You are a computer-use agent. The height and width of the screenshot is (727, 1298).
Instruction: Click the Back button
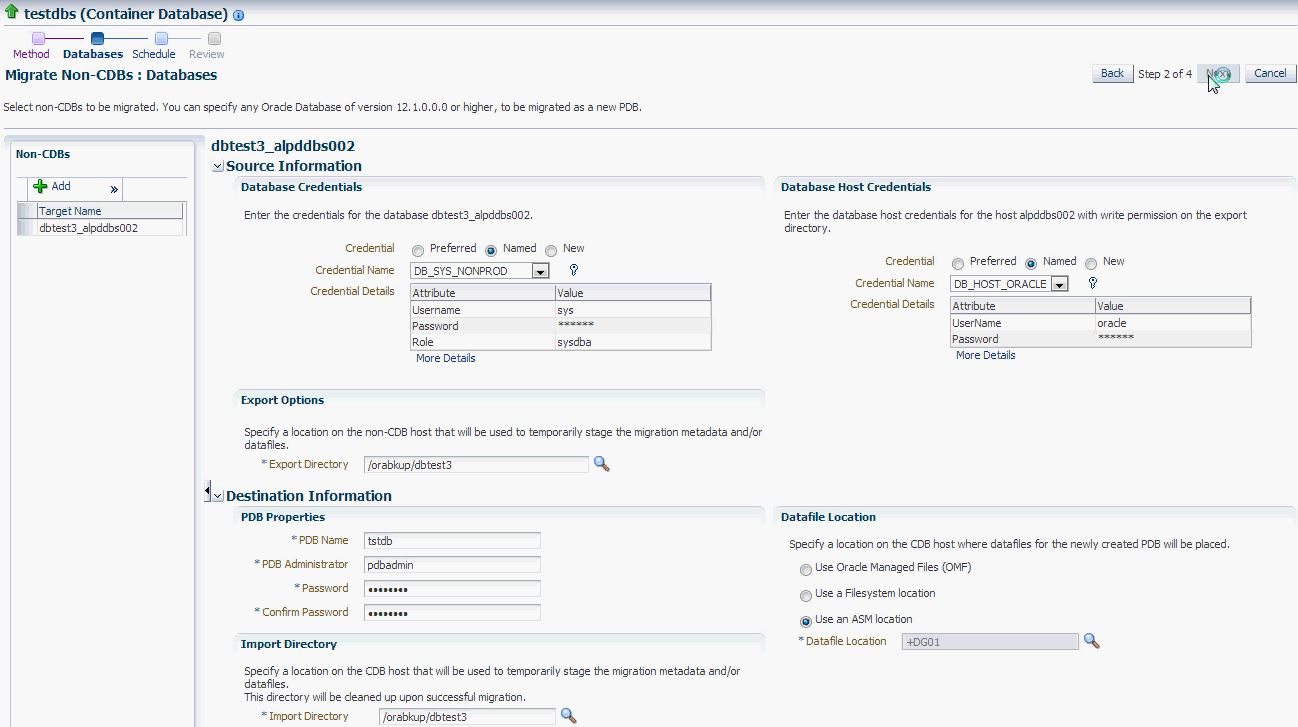click(x=1111, y=73)
